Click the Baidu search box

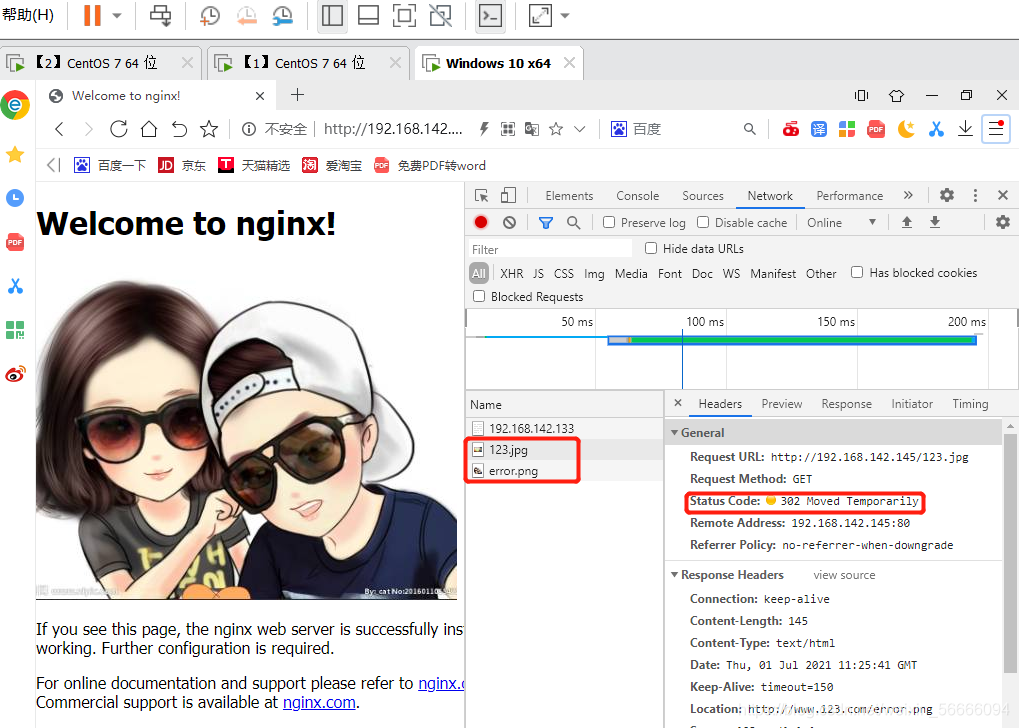click(x=682, y=129)
